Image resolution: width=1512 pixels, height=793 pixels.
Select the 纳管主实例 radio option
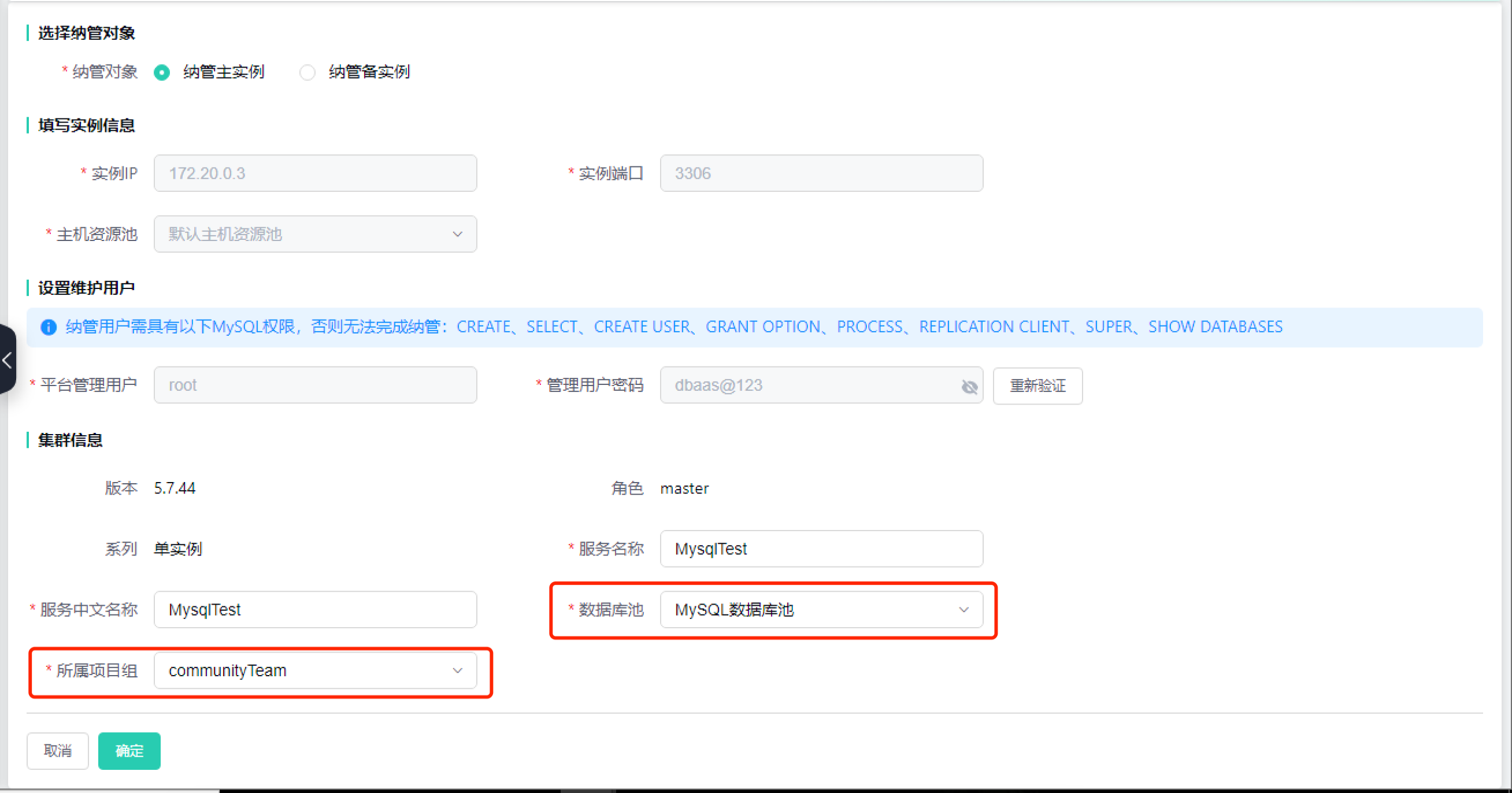pos(161,72)
